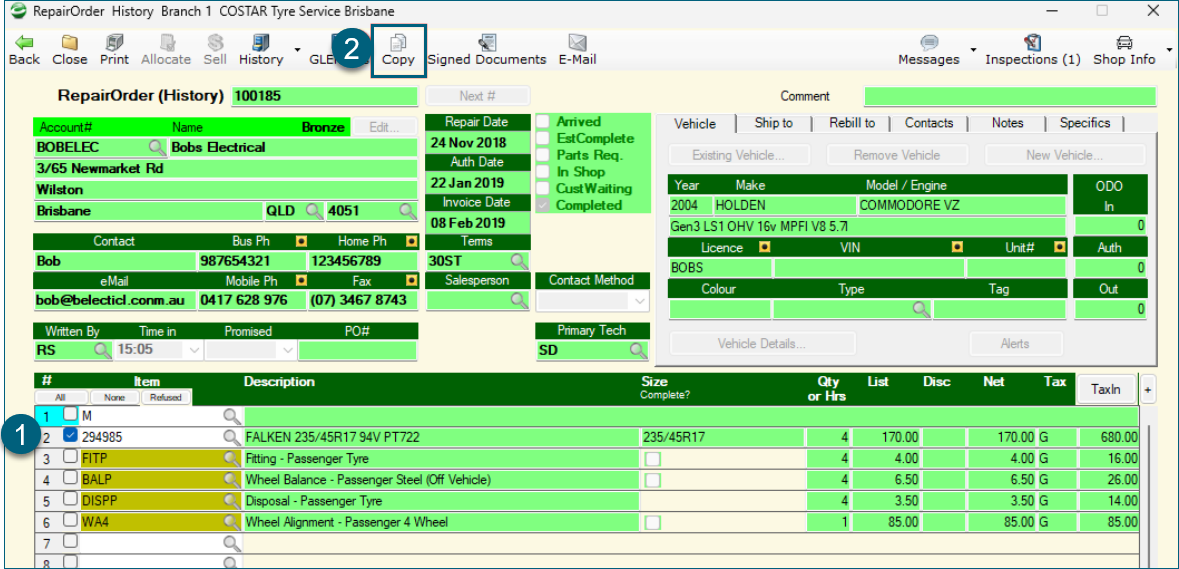Open the Promised date dropdown

click(288, 351)
